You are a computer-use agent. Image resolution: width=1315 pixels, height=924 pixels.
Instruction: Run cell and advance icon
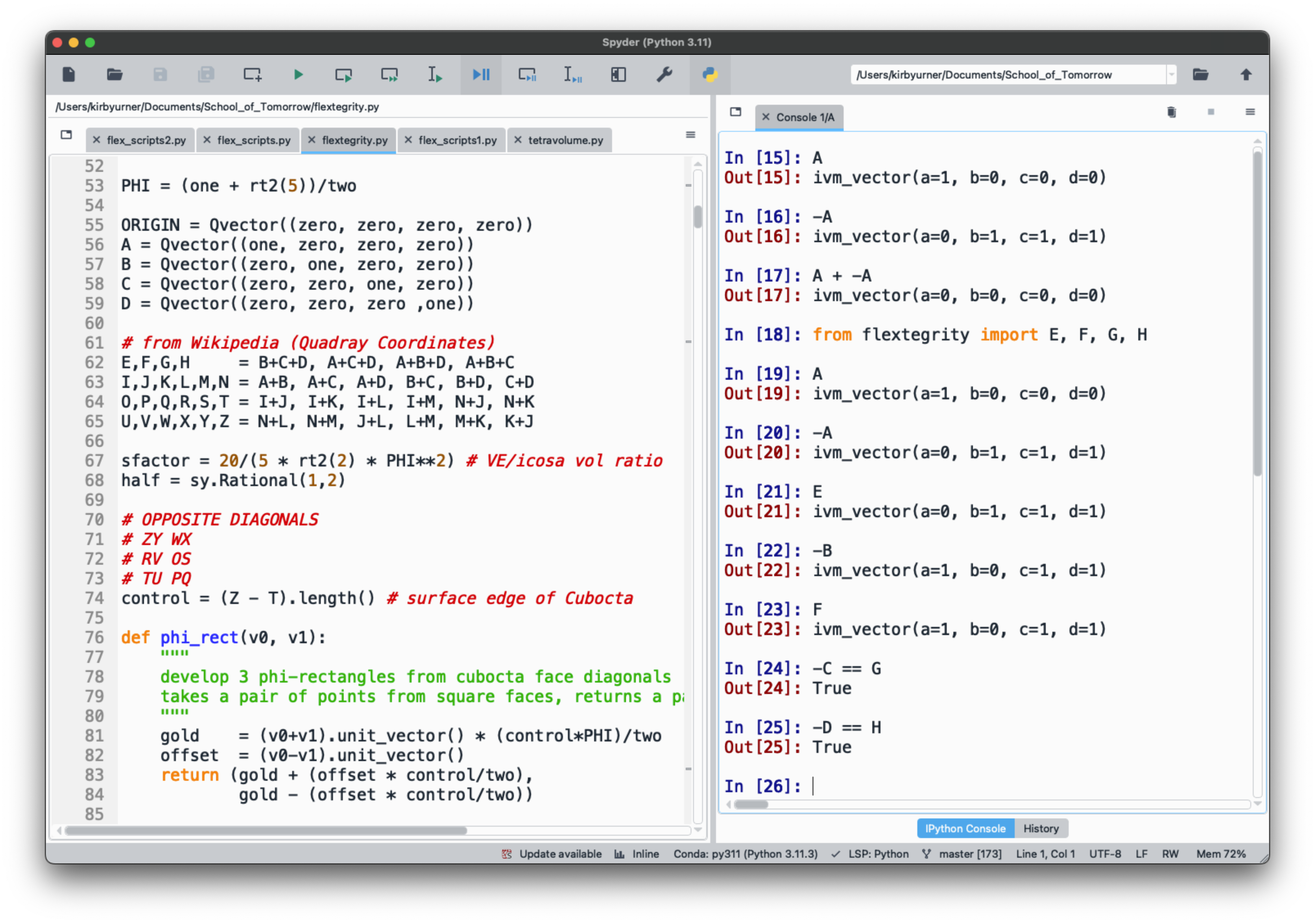click(x=390, y=74)
